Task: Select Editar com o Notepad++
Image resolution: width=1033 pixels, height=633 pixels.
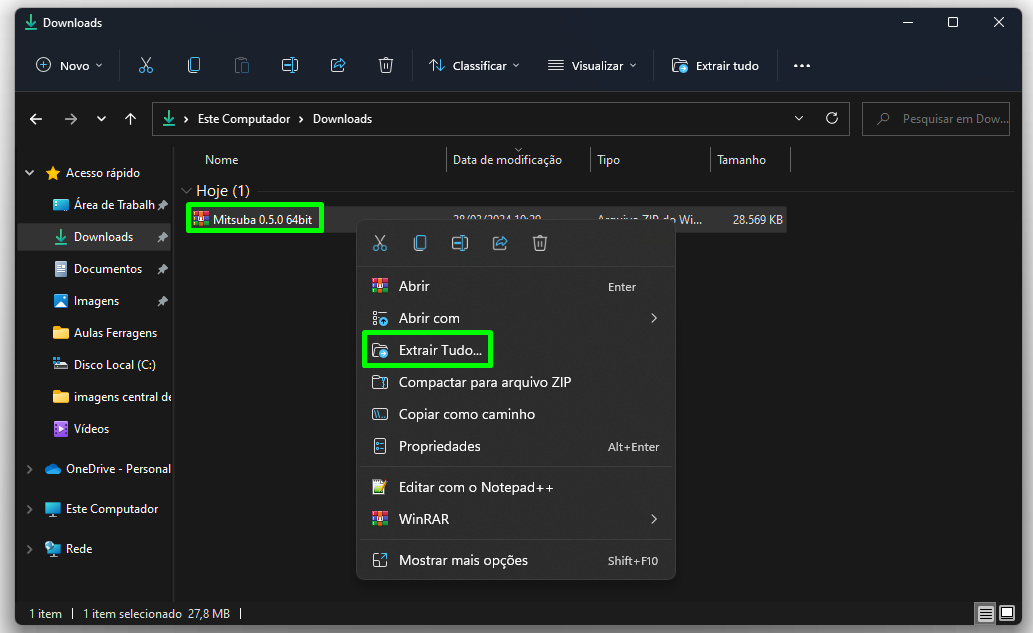Action: coord(516,487)
